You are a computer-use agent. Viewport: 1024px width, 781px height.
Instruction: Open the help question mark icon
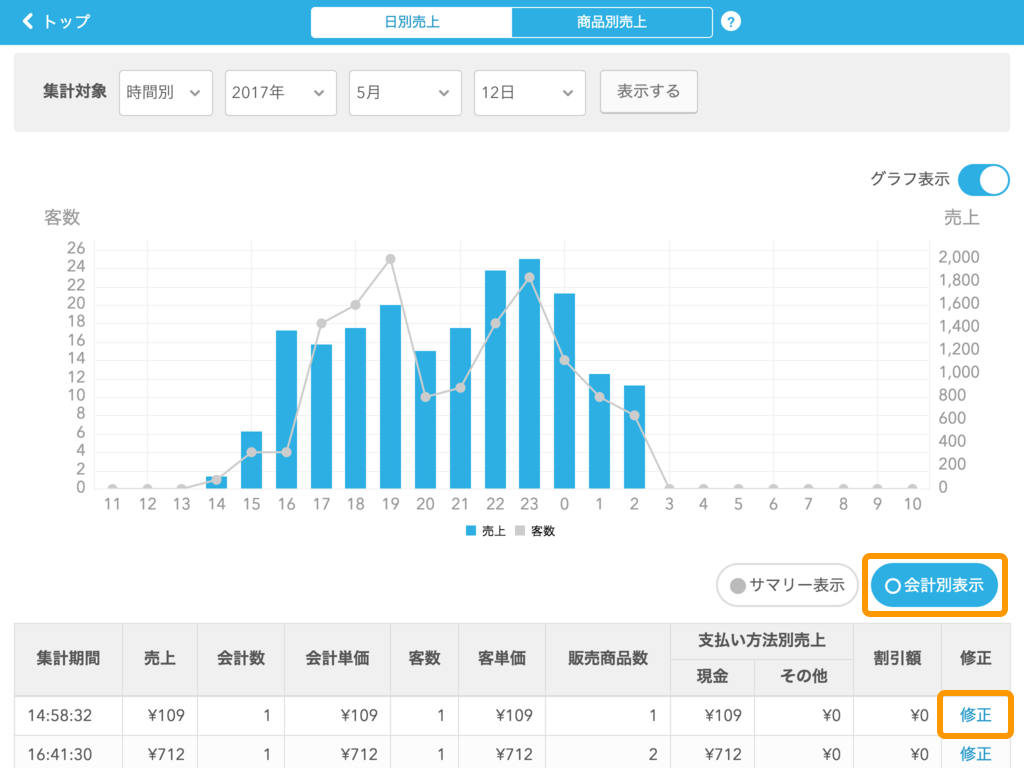(731, 22)
